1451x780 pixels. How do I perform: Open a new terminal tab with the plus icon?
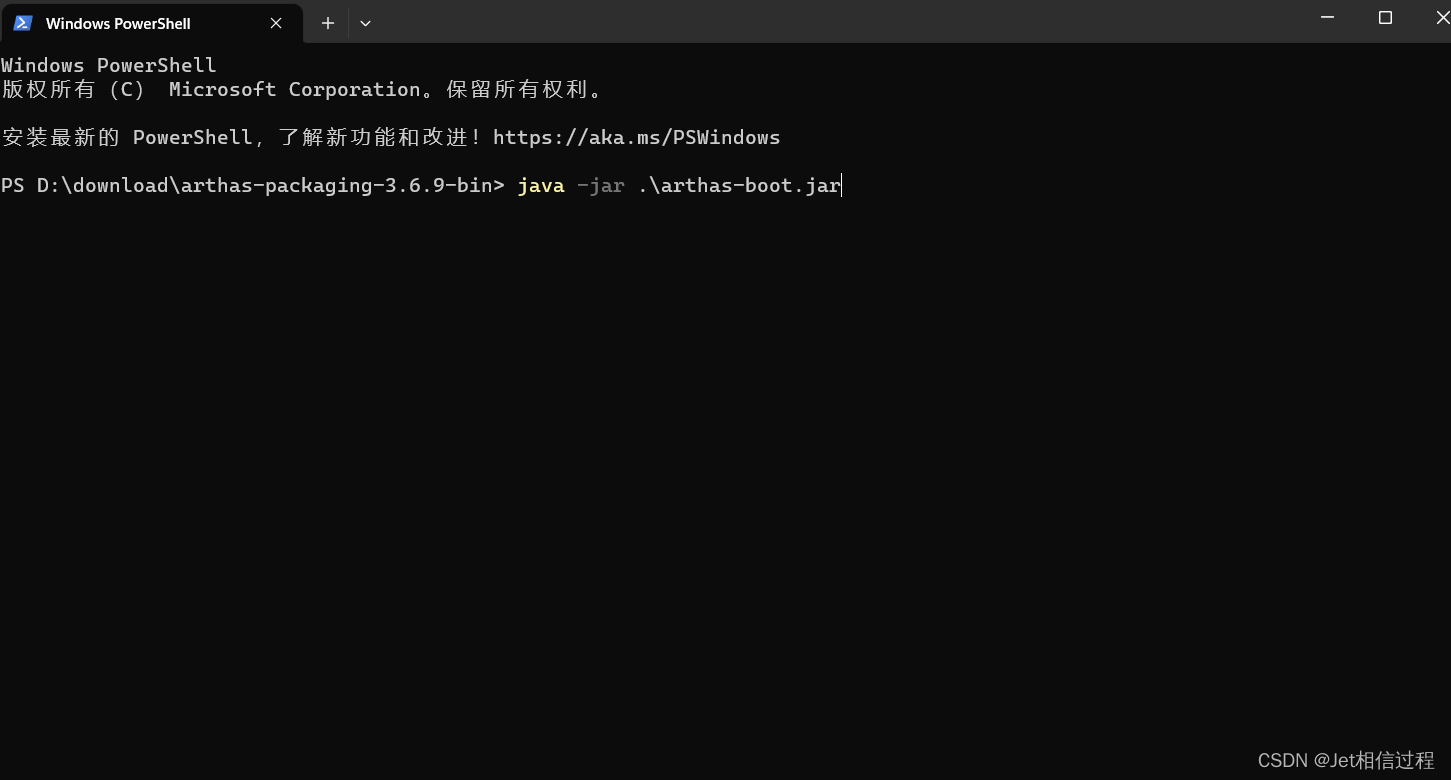click(327, 22)
